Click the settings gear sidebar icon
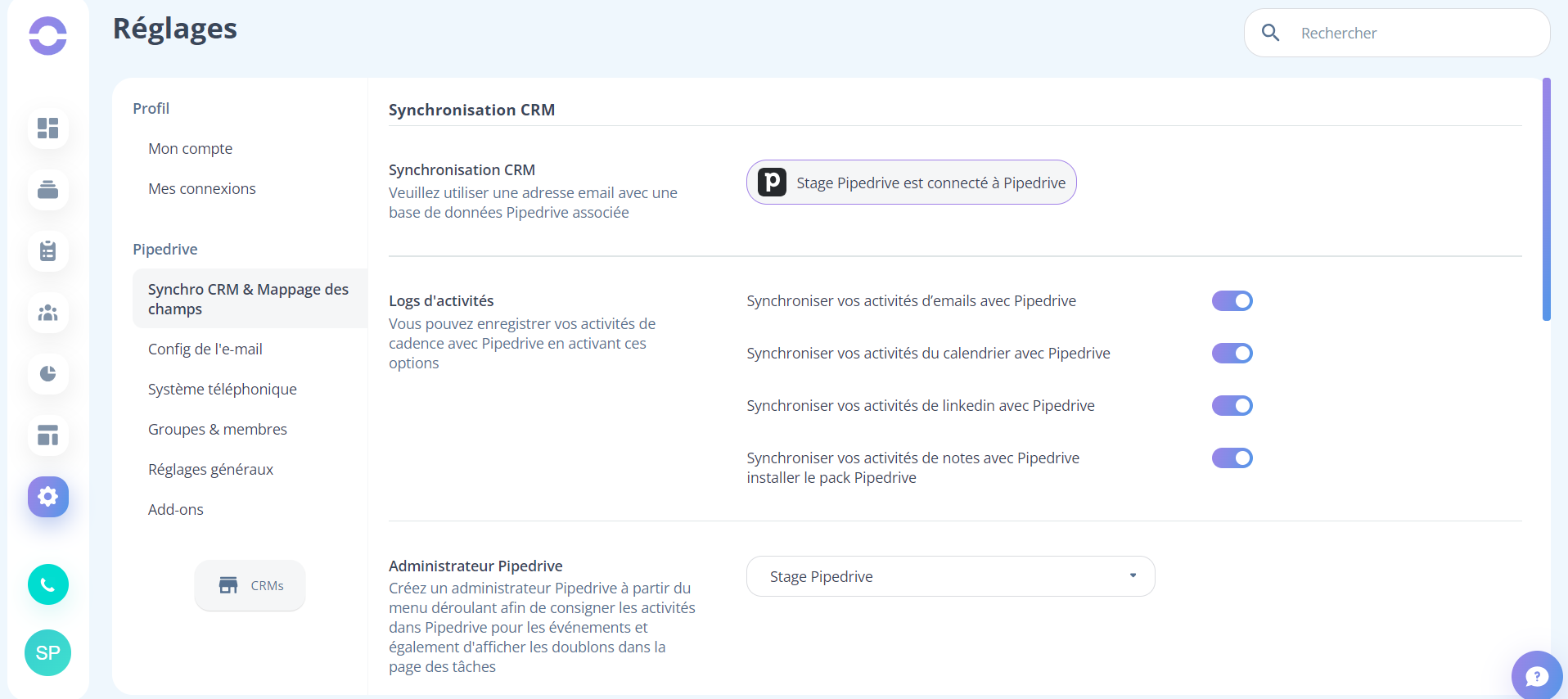Viewport: 1568px width, 699px height. point(48,497)
